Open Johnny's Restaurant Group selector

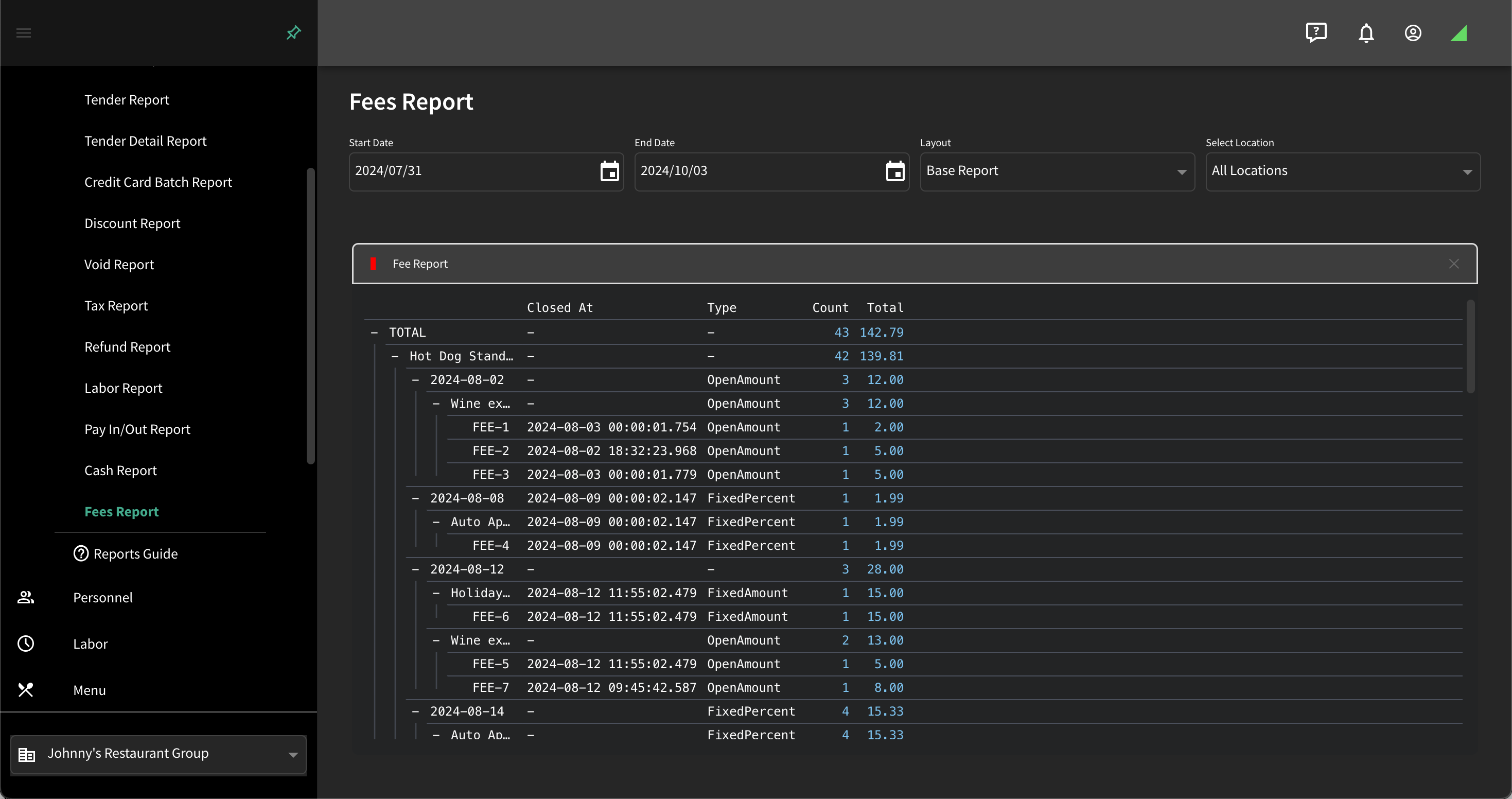tap(159, 754)
